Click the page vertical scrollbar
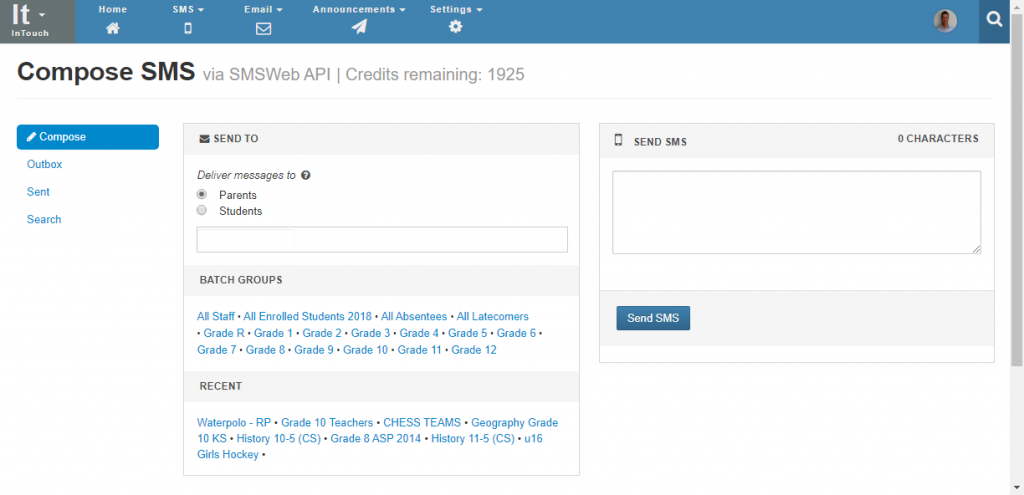The height and width of the screenshot is (495, 1024). coord(1017,189)
